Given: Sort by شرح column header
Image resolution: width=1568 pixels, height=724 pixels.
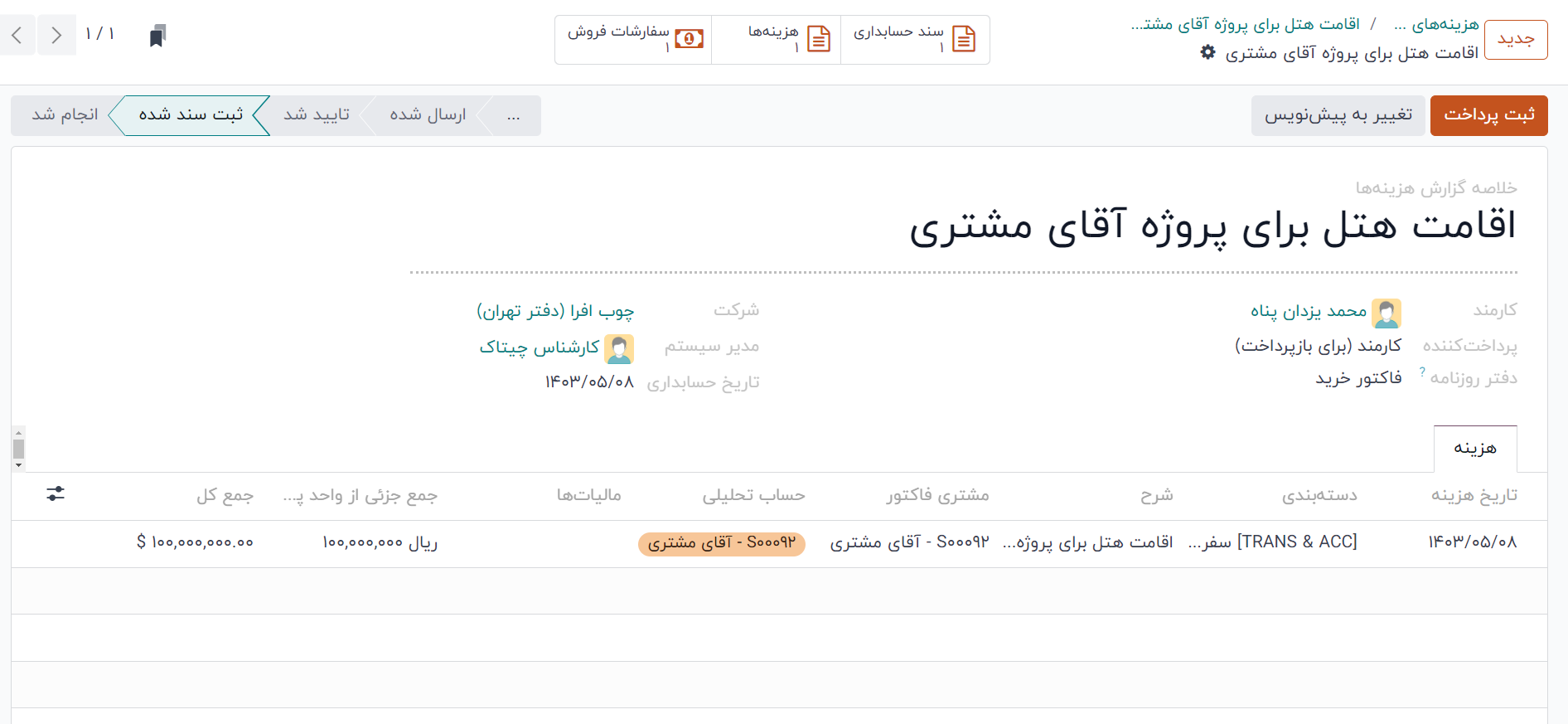Looking at the screenshot, I should (1156, 496).
